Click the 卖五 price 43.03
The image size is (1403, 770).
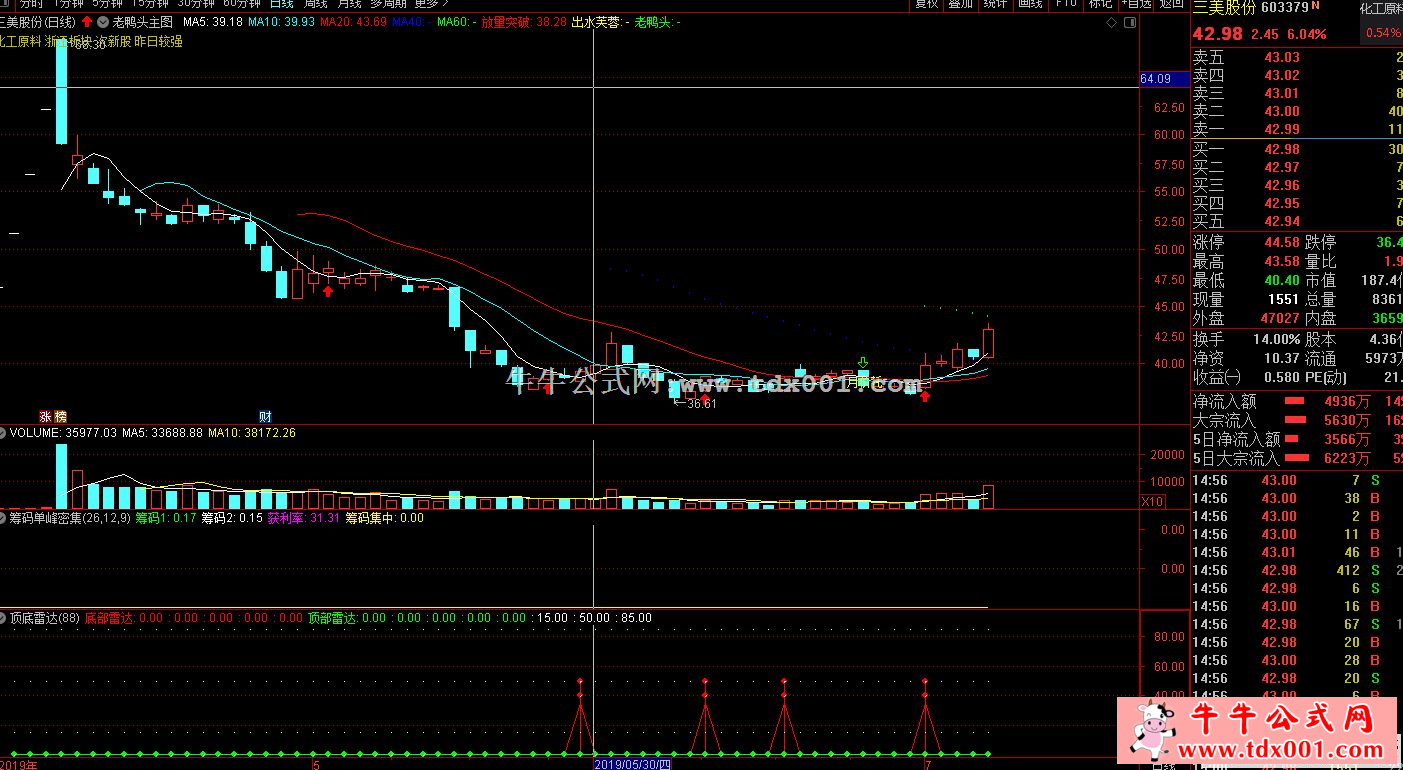[1282, 57]
